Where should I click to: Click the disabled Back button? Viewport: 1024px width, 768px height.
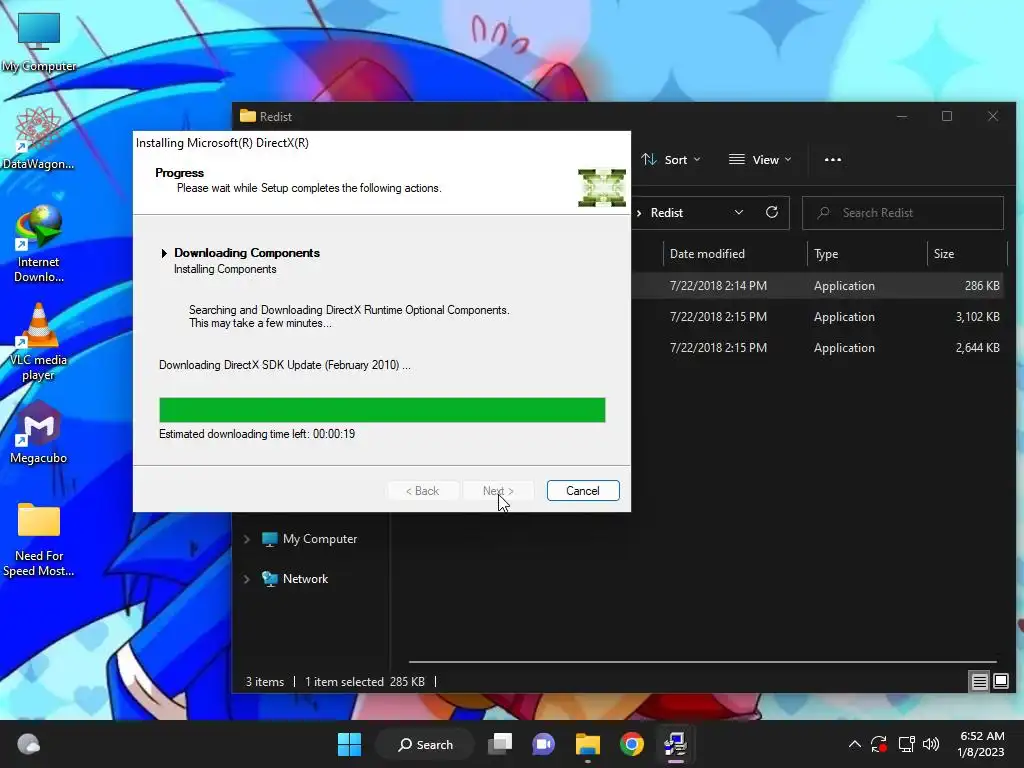tap(423, 490)
